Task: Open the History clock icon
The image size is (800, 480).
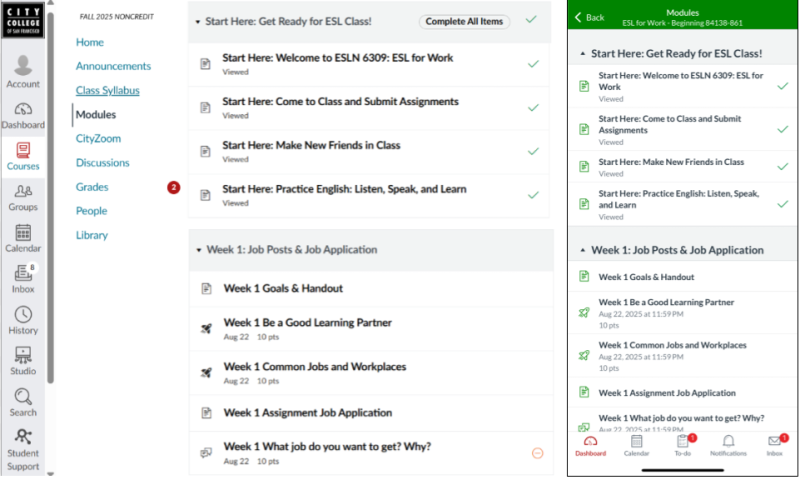Action: tap(23, 314)
